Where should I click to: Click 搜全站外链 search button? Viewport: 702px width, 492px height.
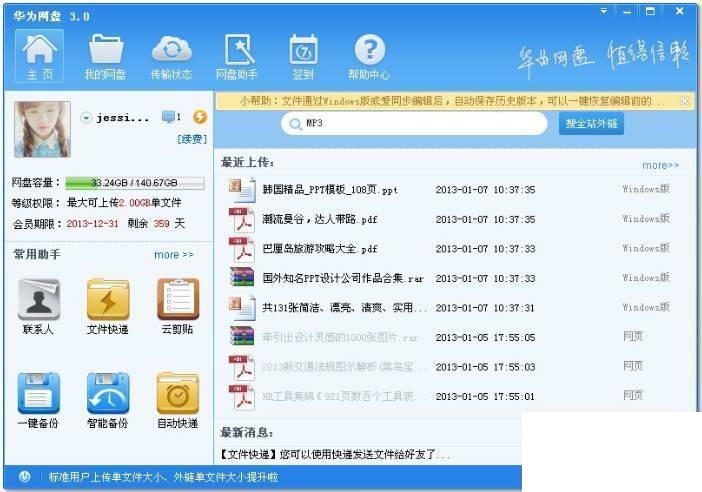[x=591, y=123]
